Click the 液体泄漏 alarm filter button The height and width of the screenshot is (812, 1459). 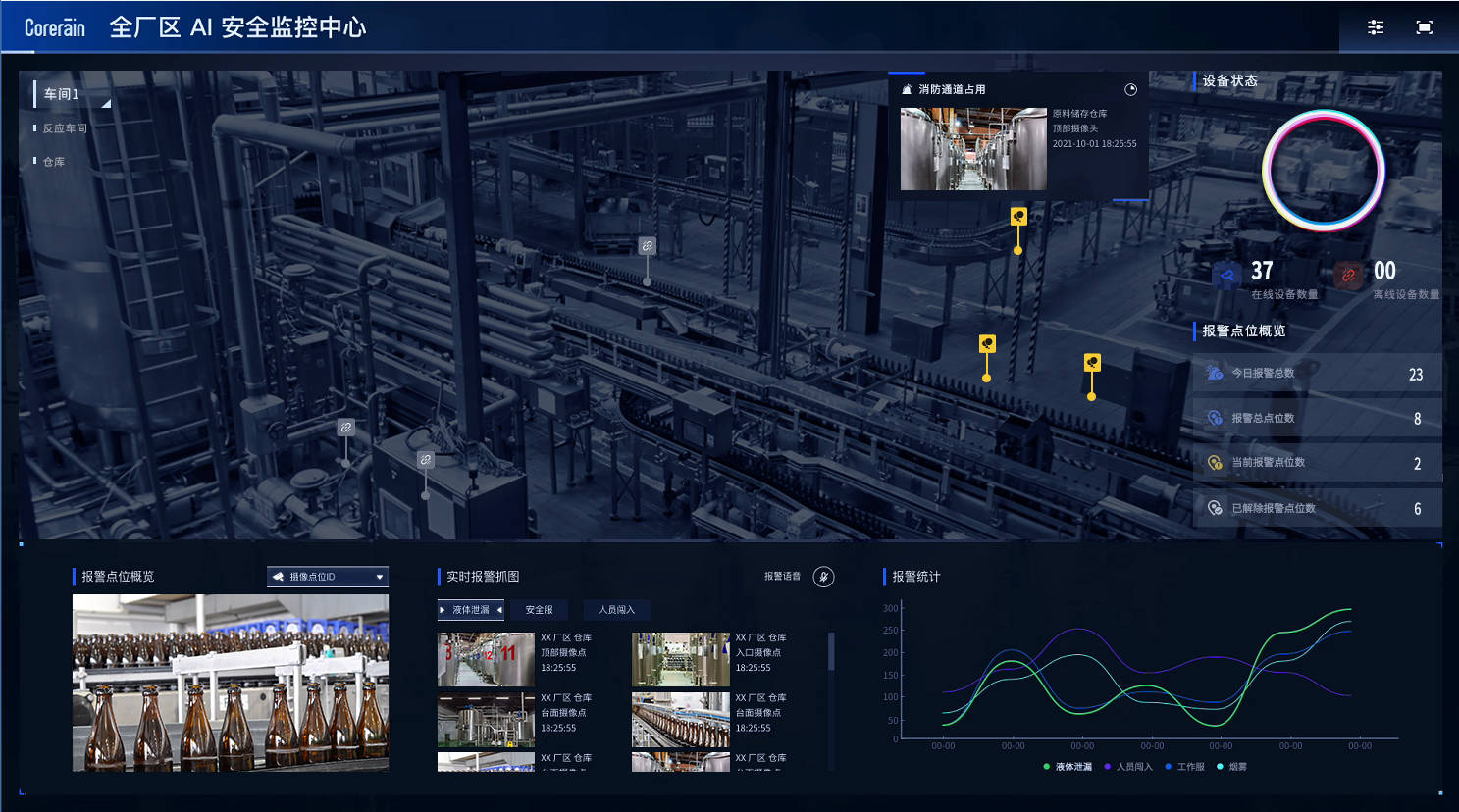click(471, 610)
